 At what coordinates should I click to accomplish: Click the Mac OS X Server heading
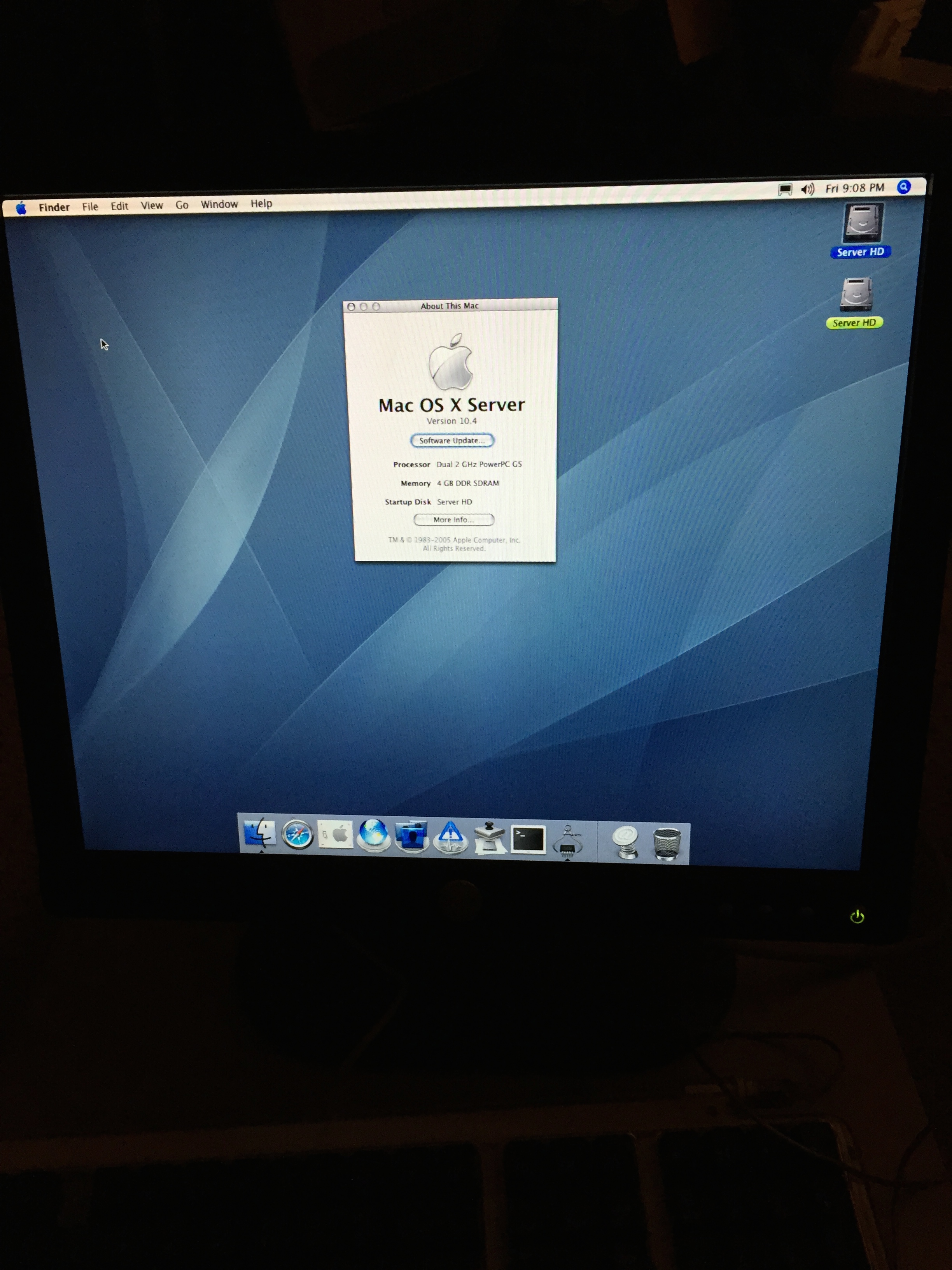451,405
